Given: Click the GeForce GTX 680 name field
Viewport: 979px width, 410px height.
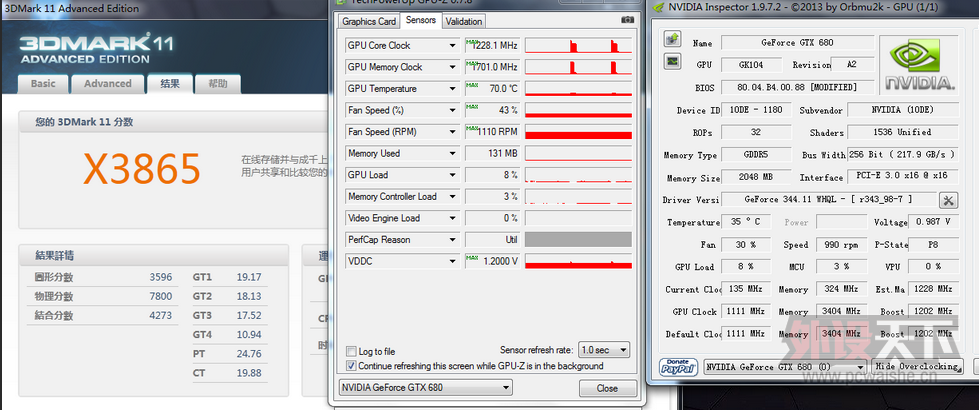Looking at the screenshot, I should (797, 42).
